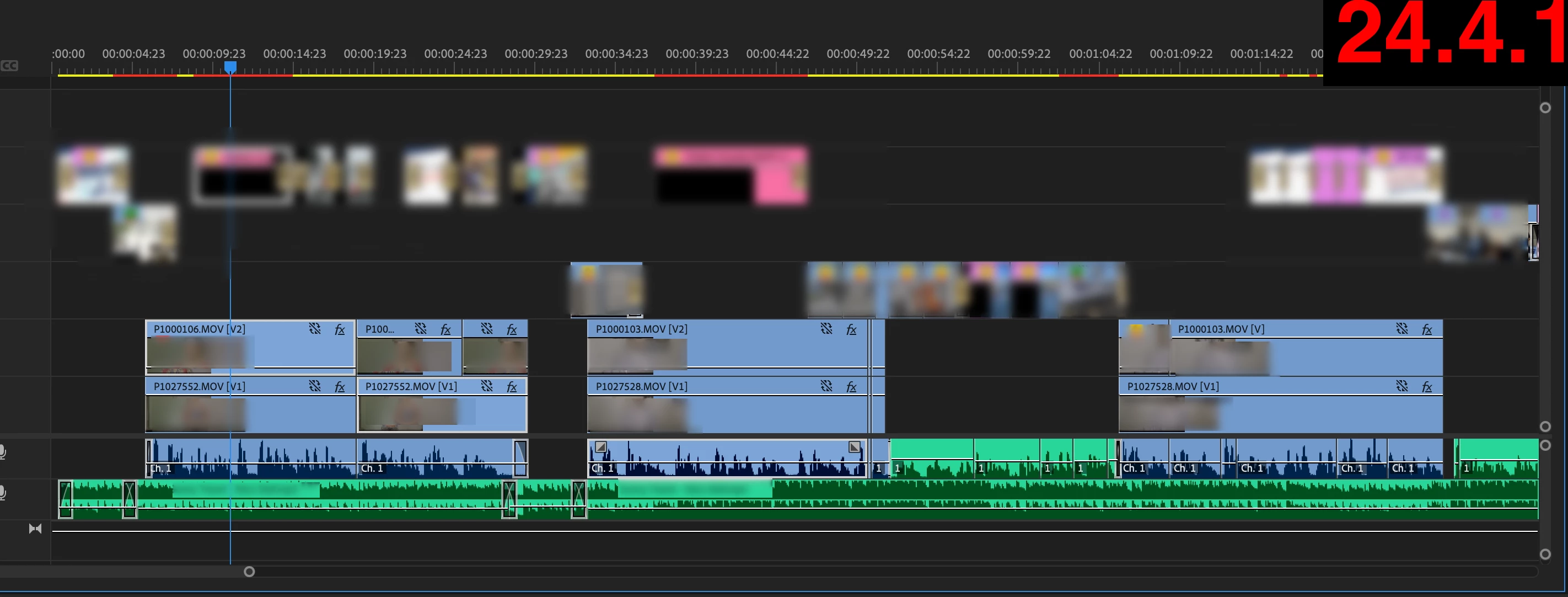Click the fx badge on P1000103.MOV [V] clip
Screen dimensions: 1568x597
pos(1426,329)
